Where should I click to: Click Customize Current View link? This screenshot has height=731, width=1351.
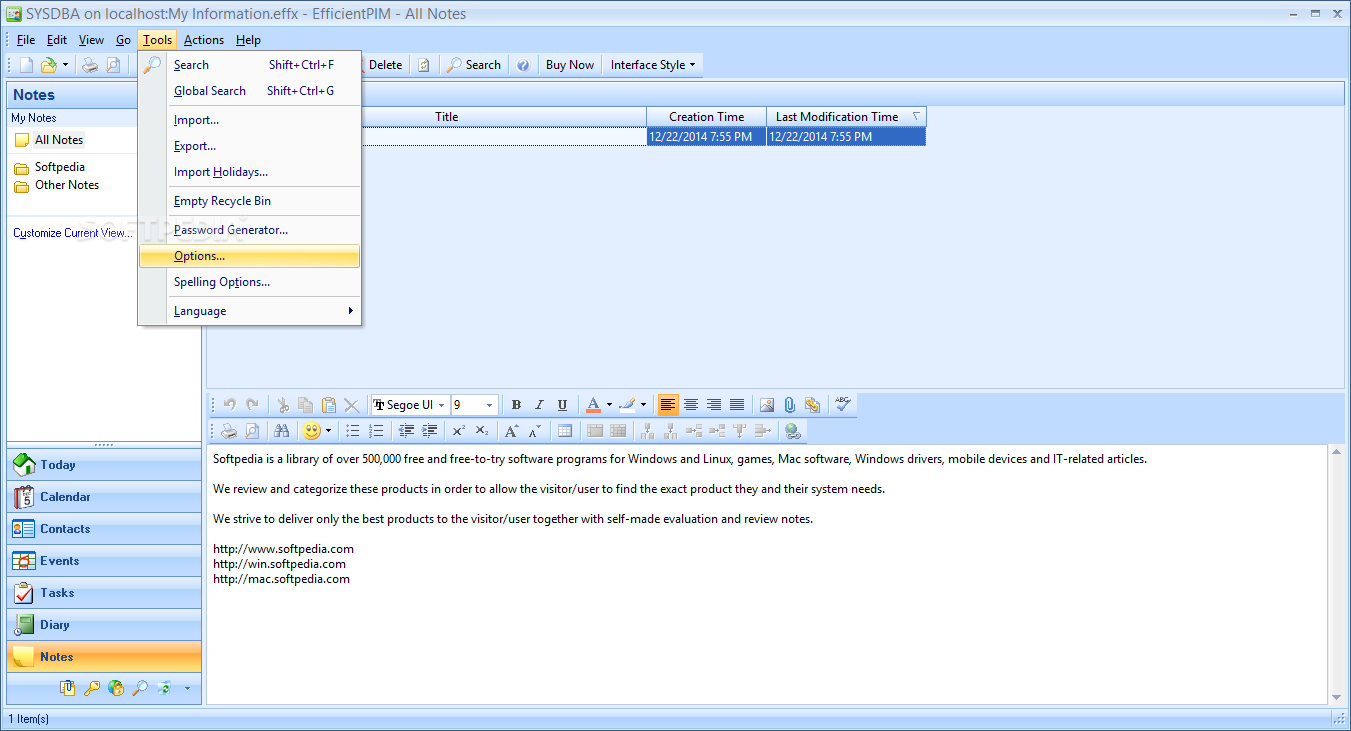pos(72,233)
